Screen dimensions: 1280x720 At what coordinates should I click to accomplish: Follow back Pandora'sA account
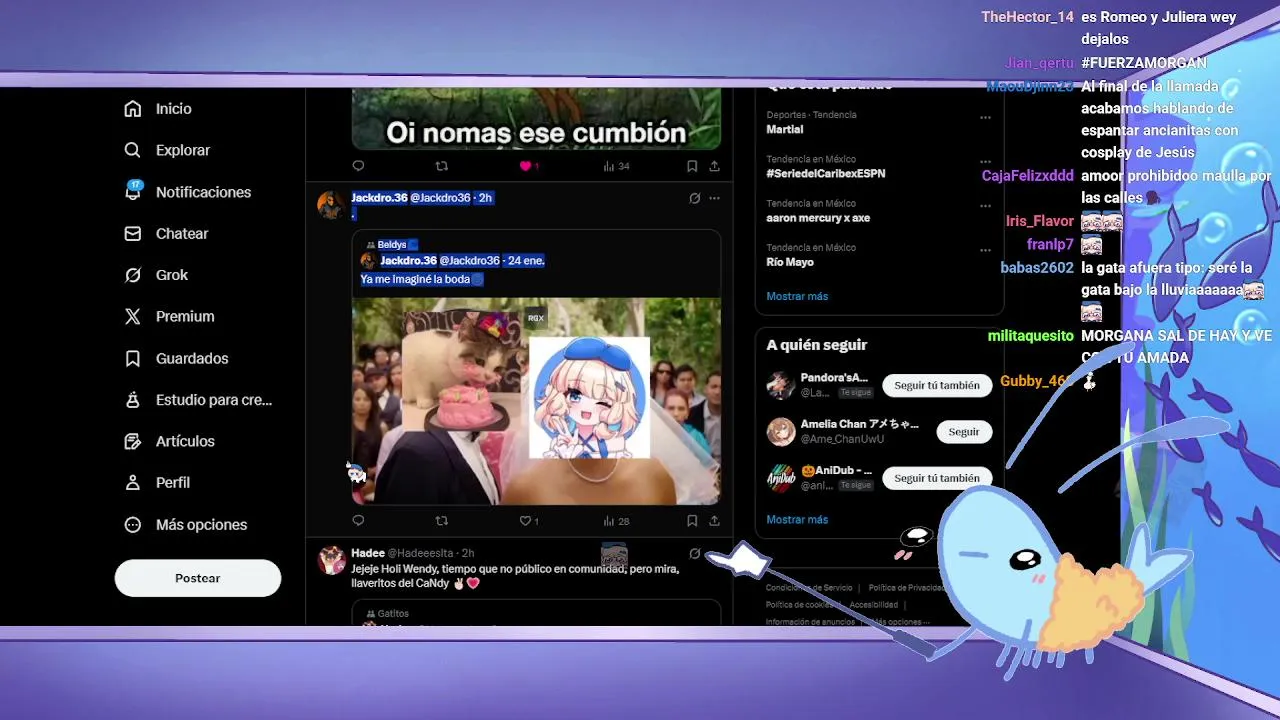[937, 385]
